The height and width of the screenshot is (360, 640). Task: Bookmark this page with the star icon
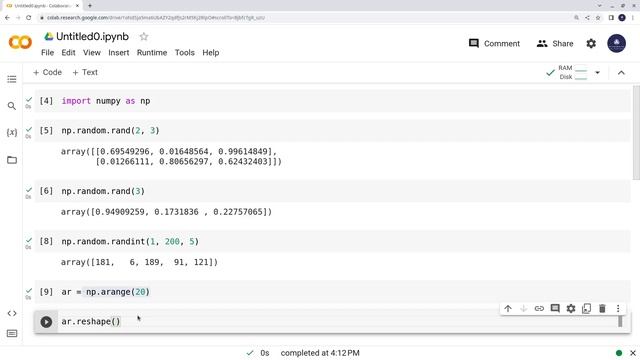pos(598,18)
